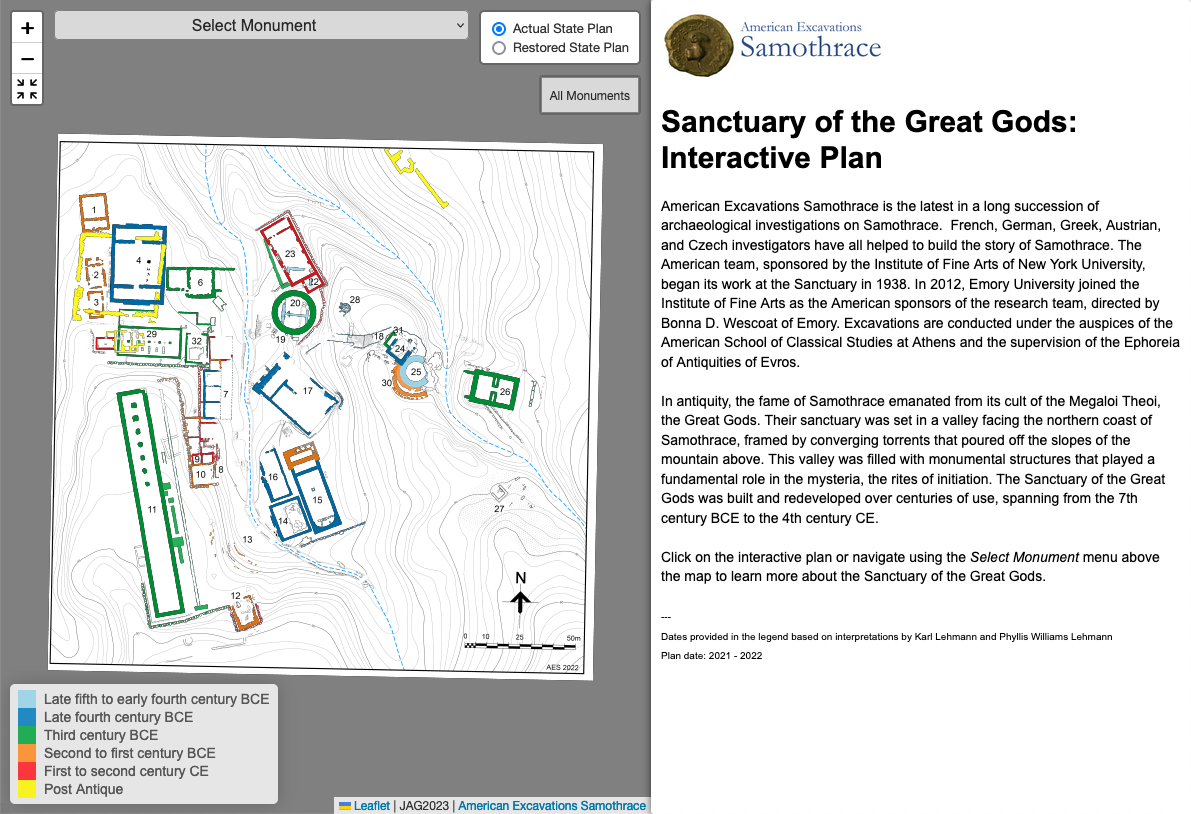1191x814 pixels.
Task: Open the Leaflet link
Action: 371,806
